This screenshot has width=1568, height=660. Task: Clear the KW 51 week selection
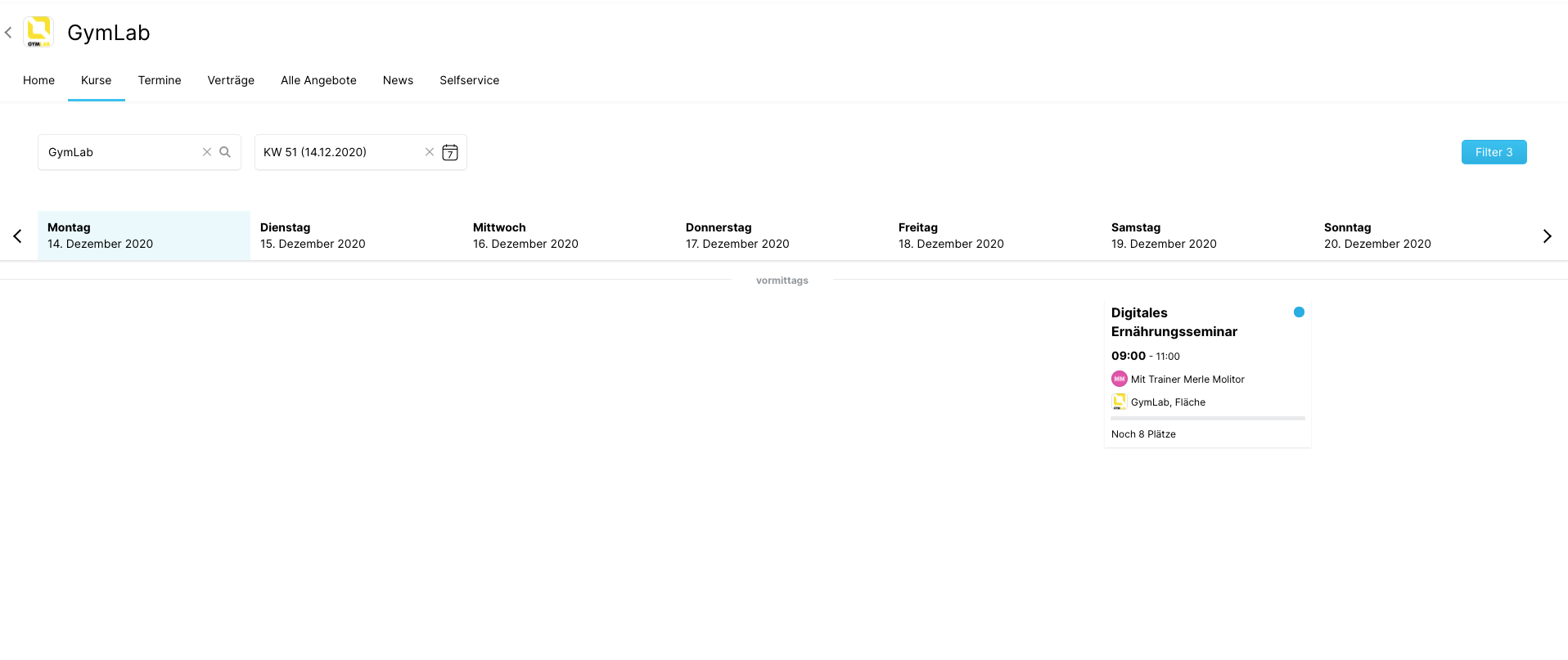pyautogui.click(x=430, y=152)
